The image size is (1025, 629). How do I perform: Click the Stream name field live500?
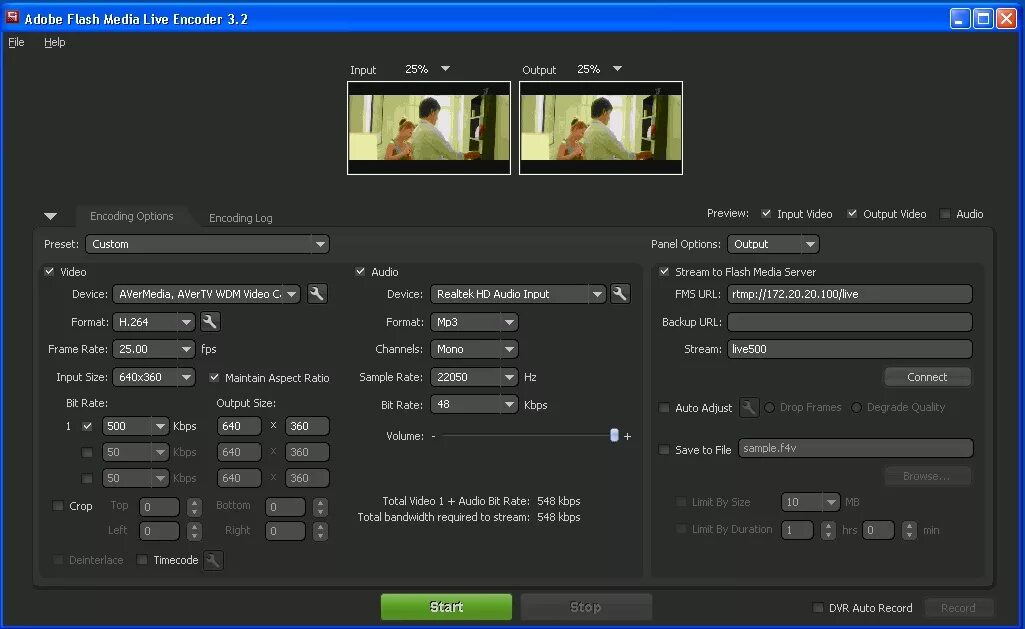point(850,349)
